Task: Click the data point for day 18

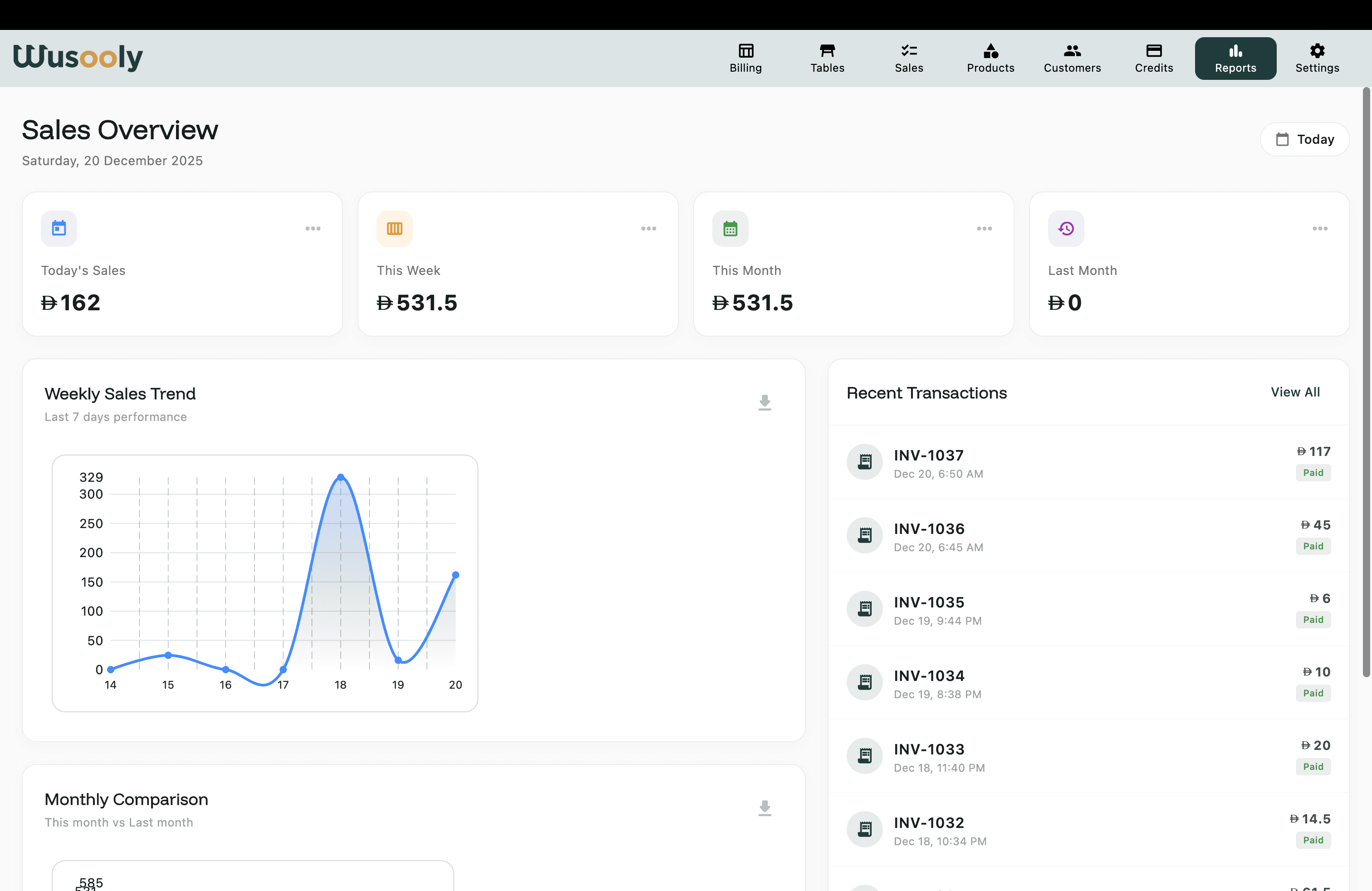Action: click(x=341, y=477)
